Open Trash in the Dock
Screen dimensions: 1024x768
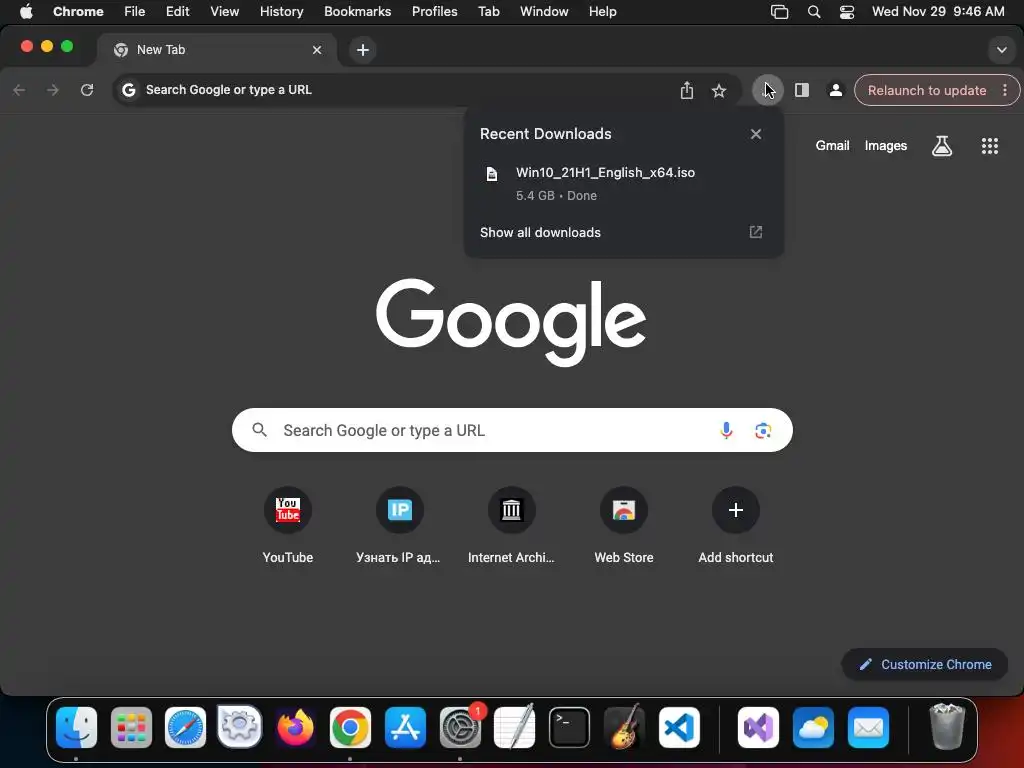[946, 727]
